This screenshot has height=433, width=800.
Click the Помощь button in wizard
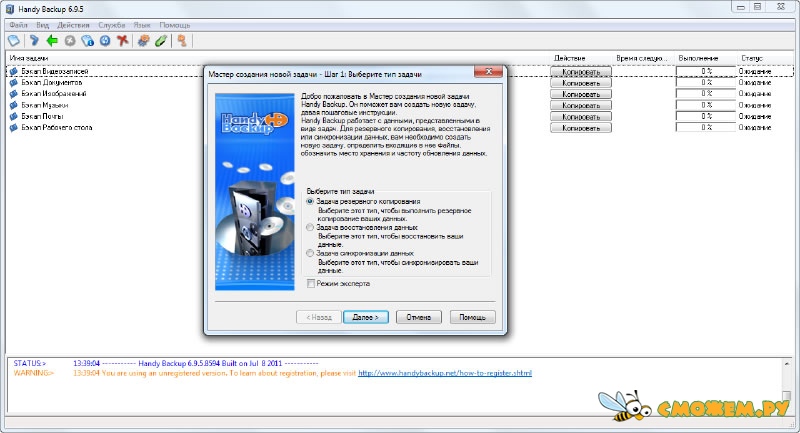[472, 317]
